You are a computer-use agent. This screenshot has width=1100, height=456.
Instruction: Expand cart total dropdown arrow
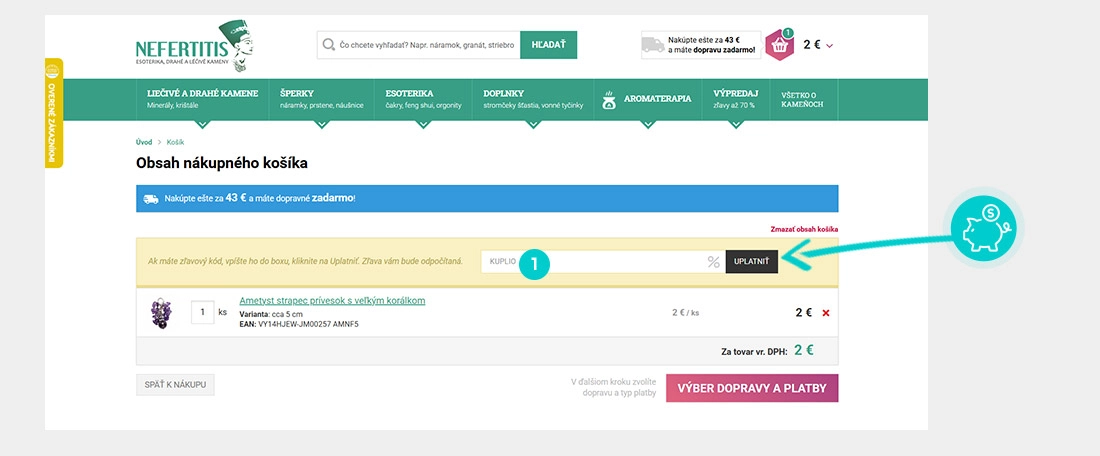coord(830,46)
